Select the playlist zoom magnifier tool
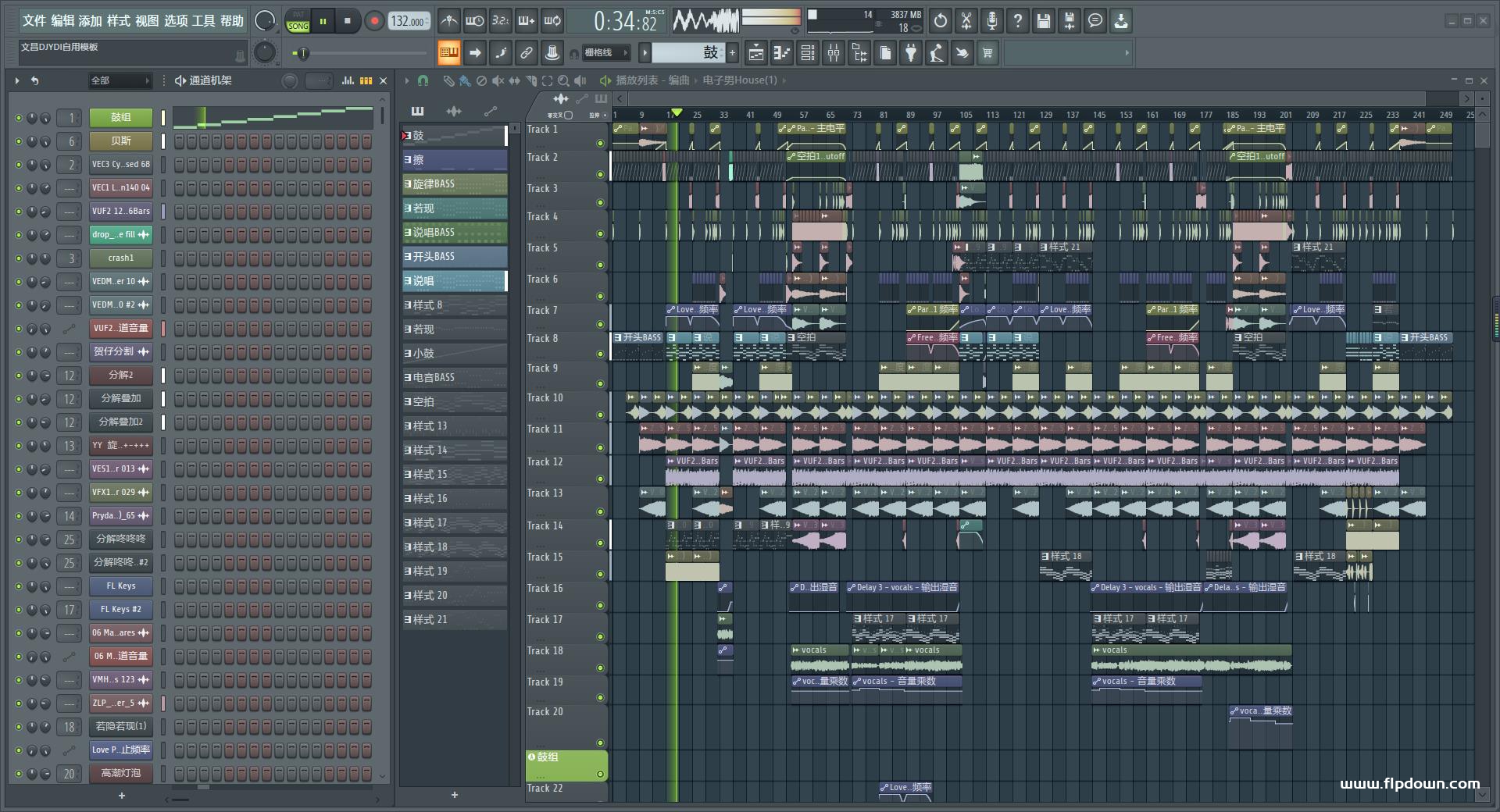The height and width of the screenshot is (812, 1500). pos(563,80)
